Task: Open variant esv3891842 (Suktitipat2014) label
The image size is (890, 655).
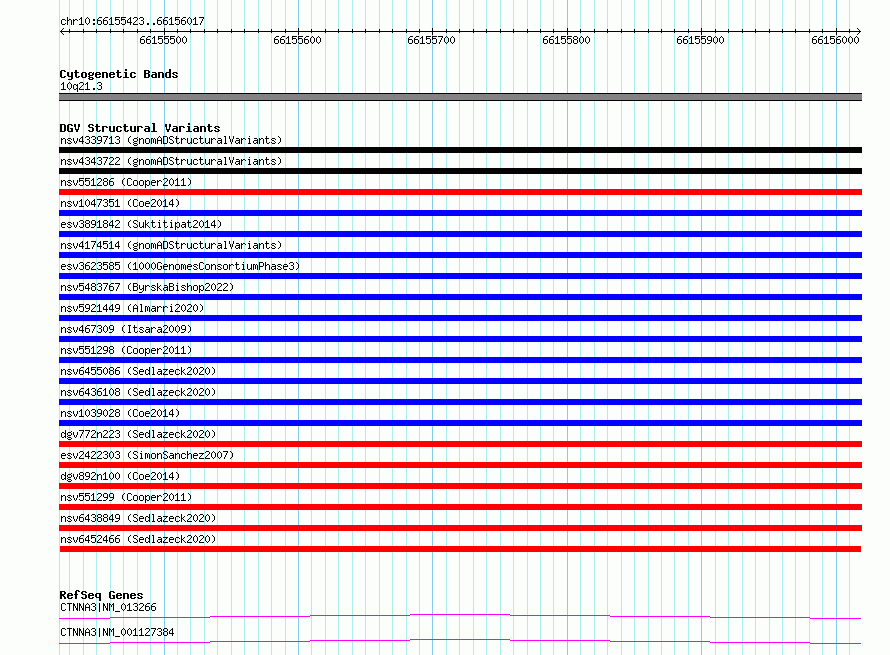Action: click(141, 224)
